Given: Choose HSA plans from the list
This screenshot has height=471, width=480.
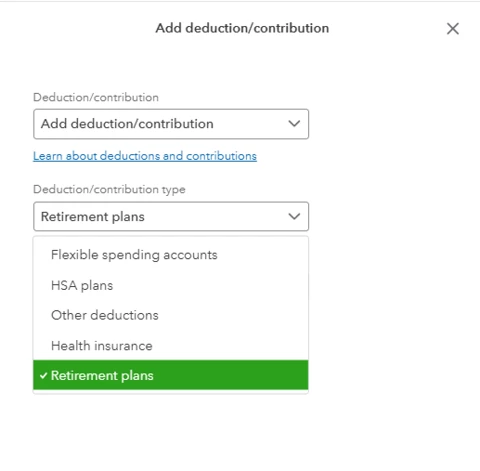Looking at the screenshot, I should click(171, 286).
